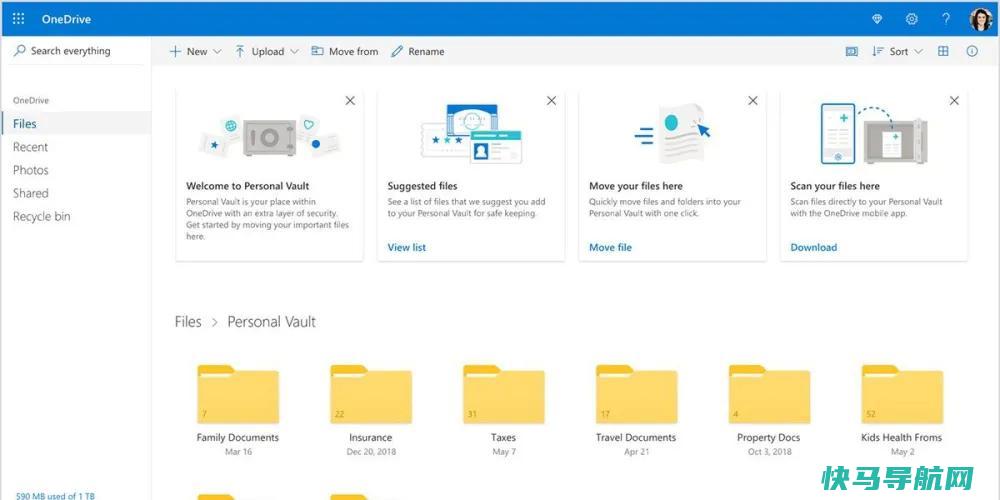Click the Welcome to Personal Vault heading
Screen dimensions: 1000x500
247,186
